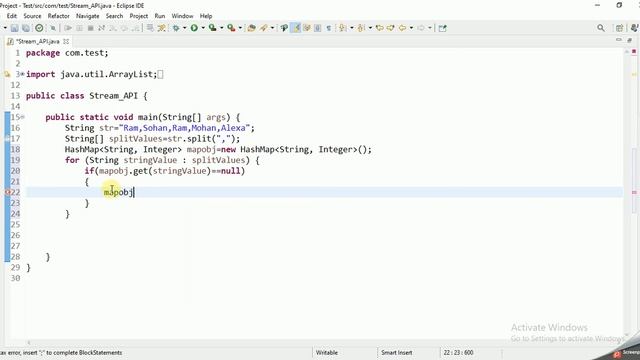The width and height of the screenshot is (640, 360).
Task: Expand the Coverage configurations dropdown
Action: click(x=222, y=28)
